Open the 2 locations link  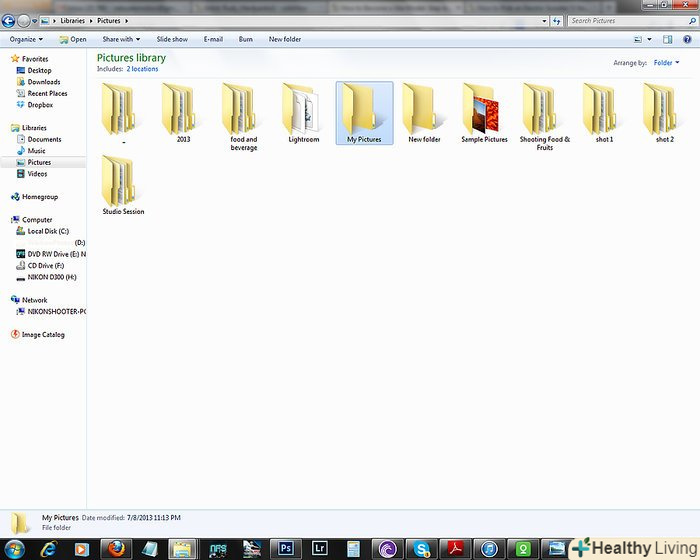tap(142, 69)
